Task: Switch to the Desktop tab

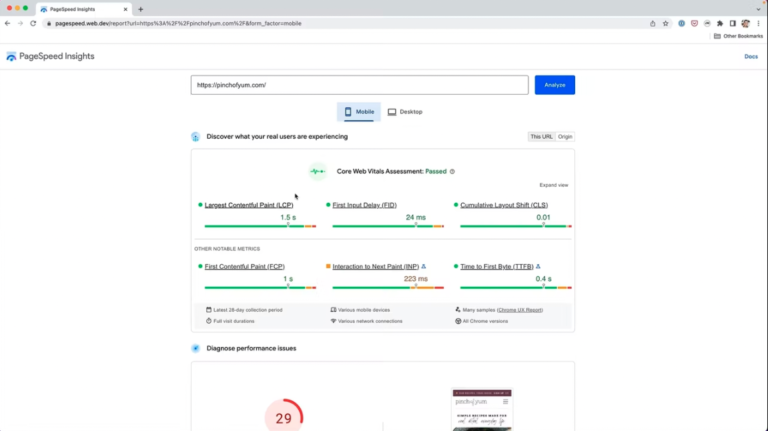Action: pos(405,112)
